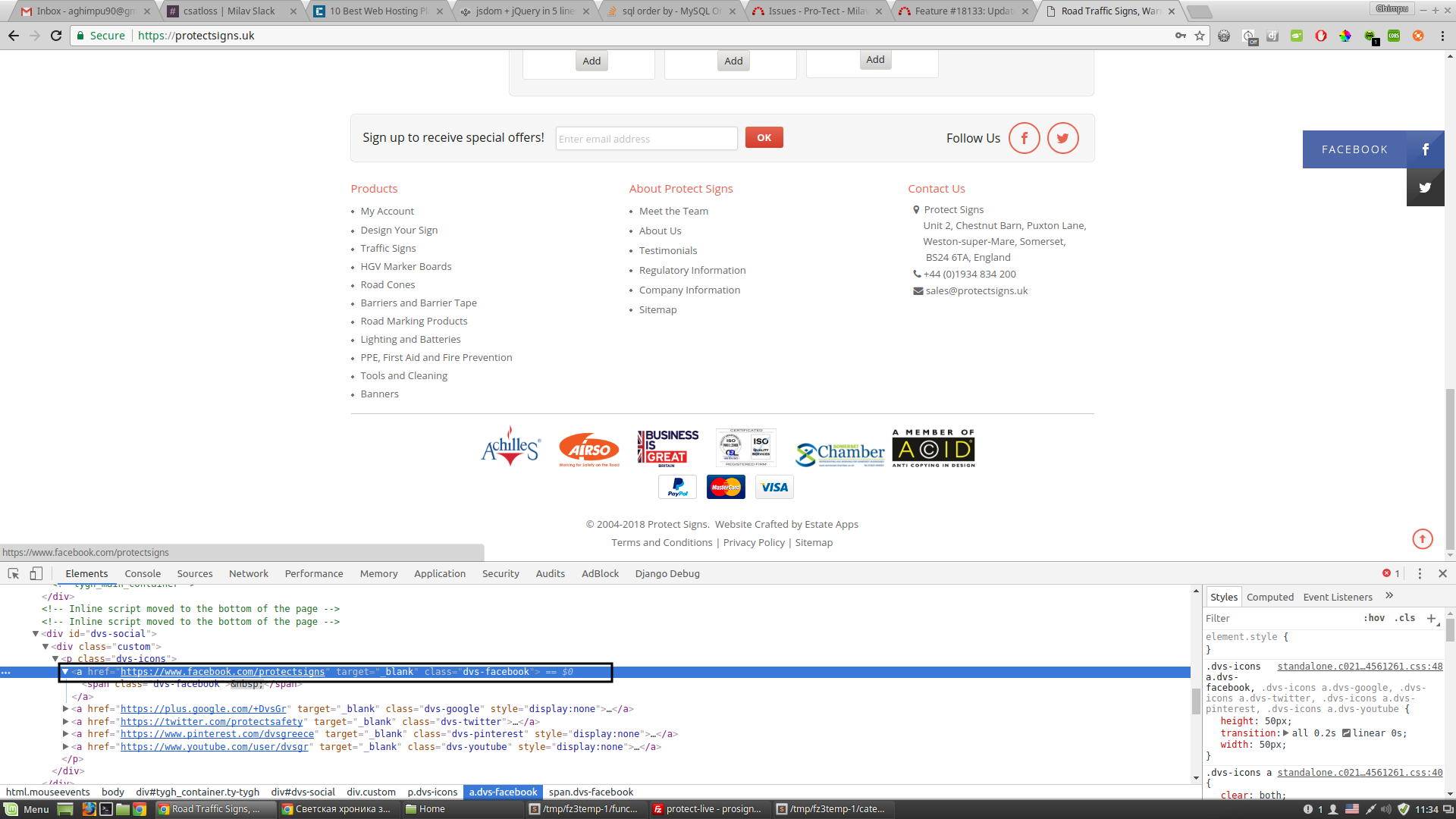Click the browser address bar URL
This screenshot has height=819, width=1456.
[x=196, y=36]
